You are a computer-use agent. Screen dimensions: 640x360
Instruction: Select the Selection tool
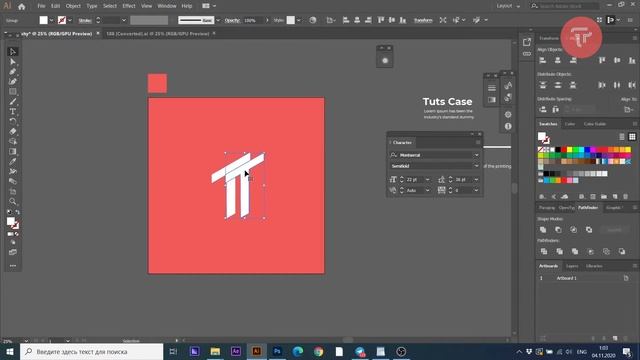pyautogui.click(x=13, y=52)
